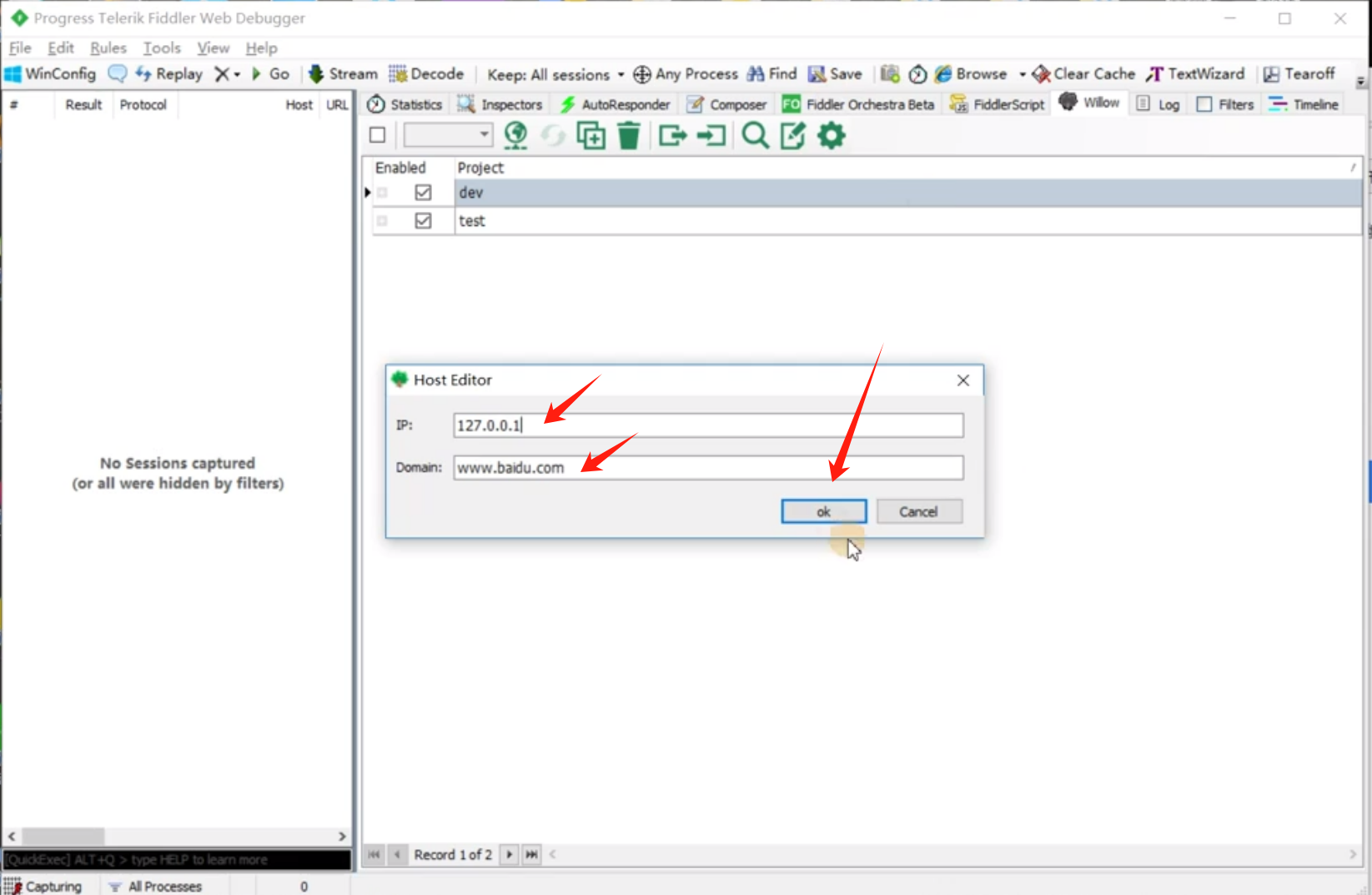The height and width of the screenshot is (895, 1372).
Task: Open Willow settings gear icon
Action: click(832, 135)
